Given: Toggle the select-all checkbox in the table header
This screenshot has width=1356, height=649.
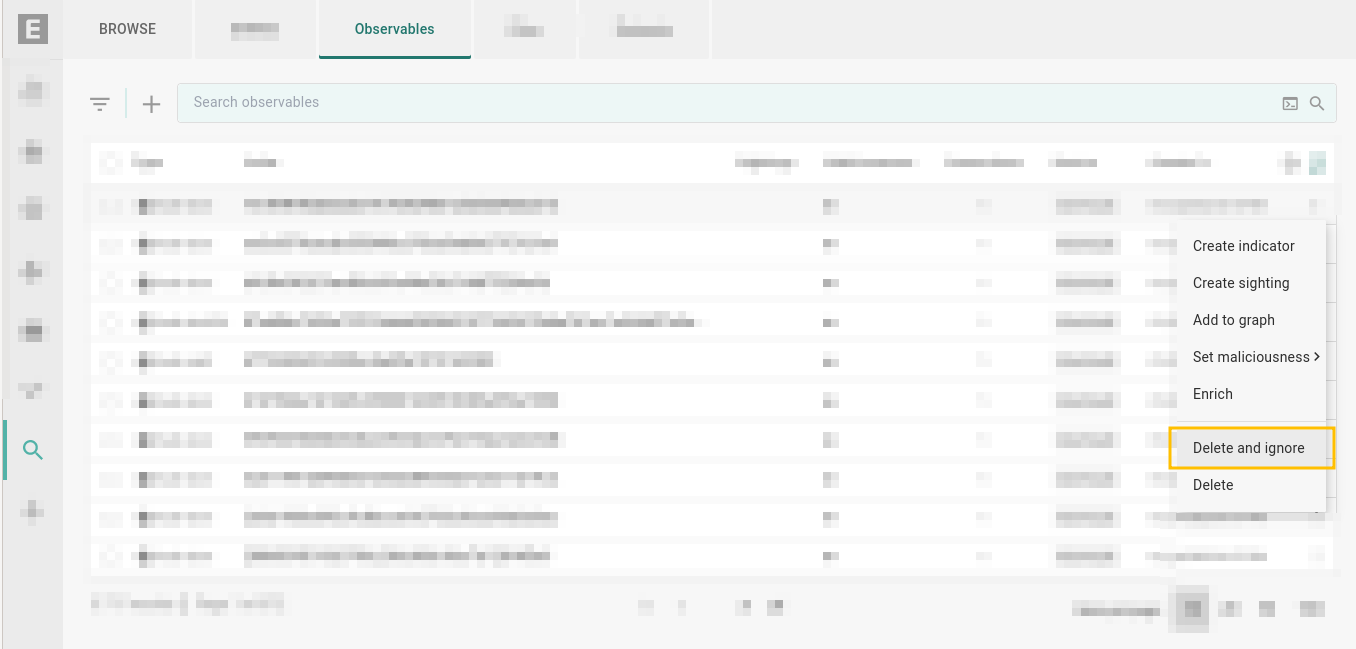Looking at the screenshot, I should 110,163.
